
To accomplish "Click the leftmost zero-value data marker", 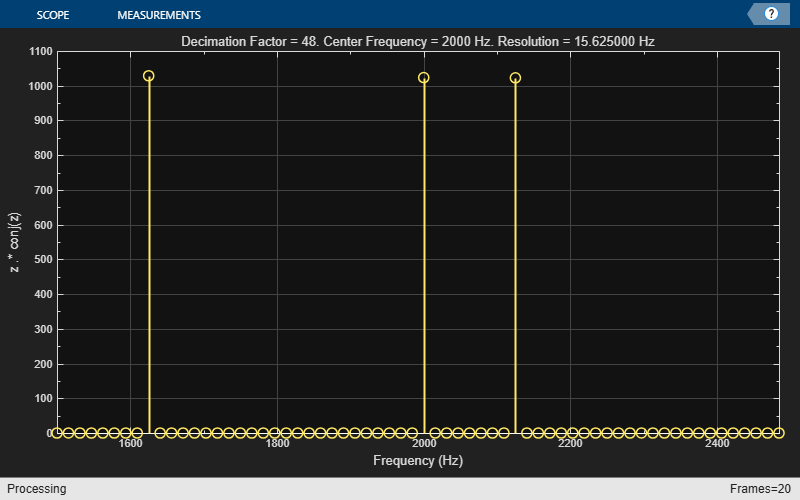I will coord(57,433).
